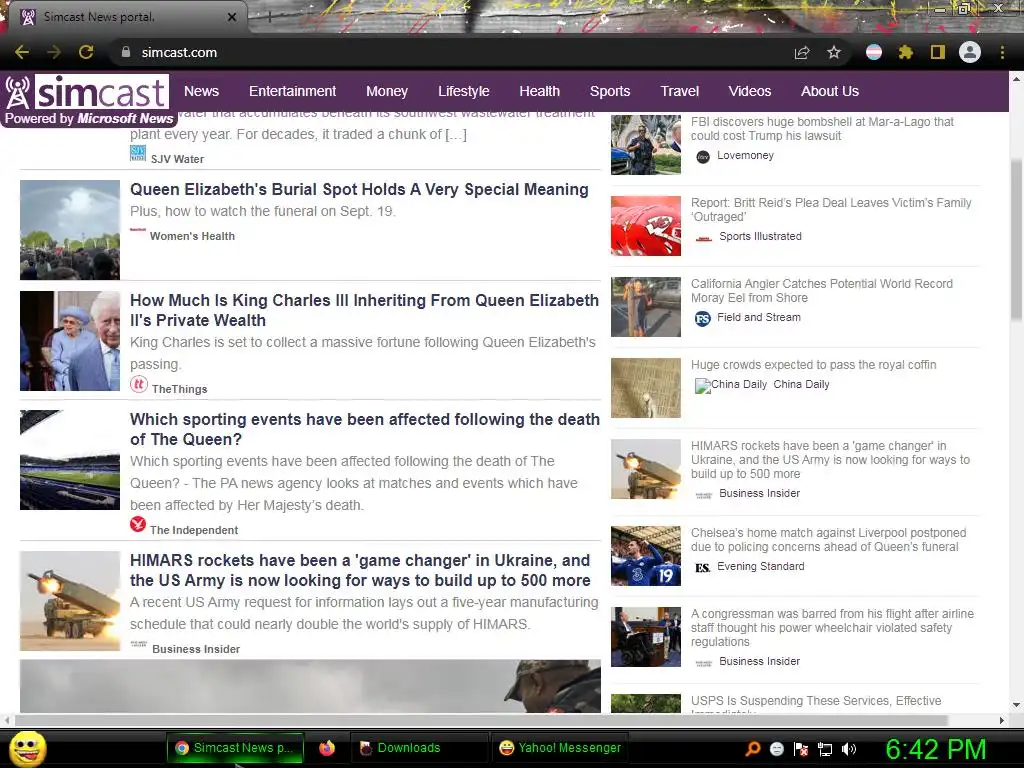Screen dimensions: 1024x768
Task: Open sidebar HIMARS 'game changer' story
Action: pyautogui.click(x=831, y=460)
